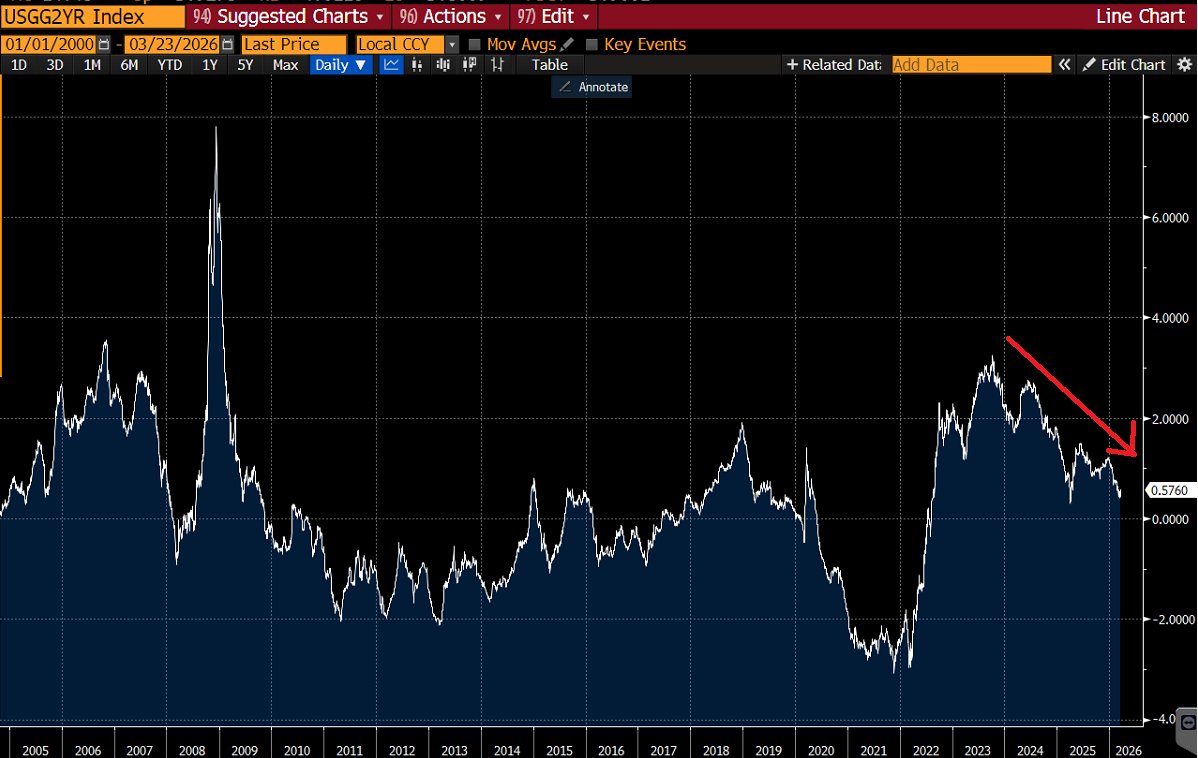
Task: Click the 2026 x-axis year label
Action: coord(1128,750)
